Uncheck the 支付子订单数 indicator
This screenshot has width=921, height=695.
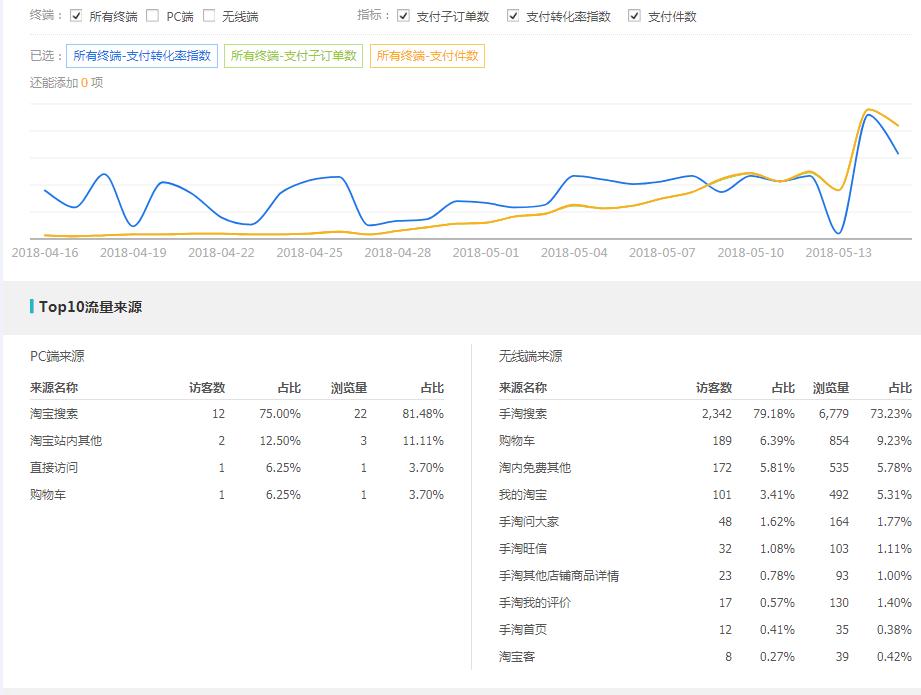click(403, 16)
